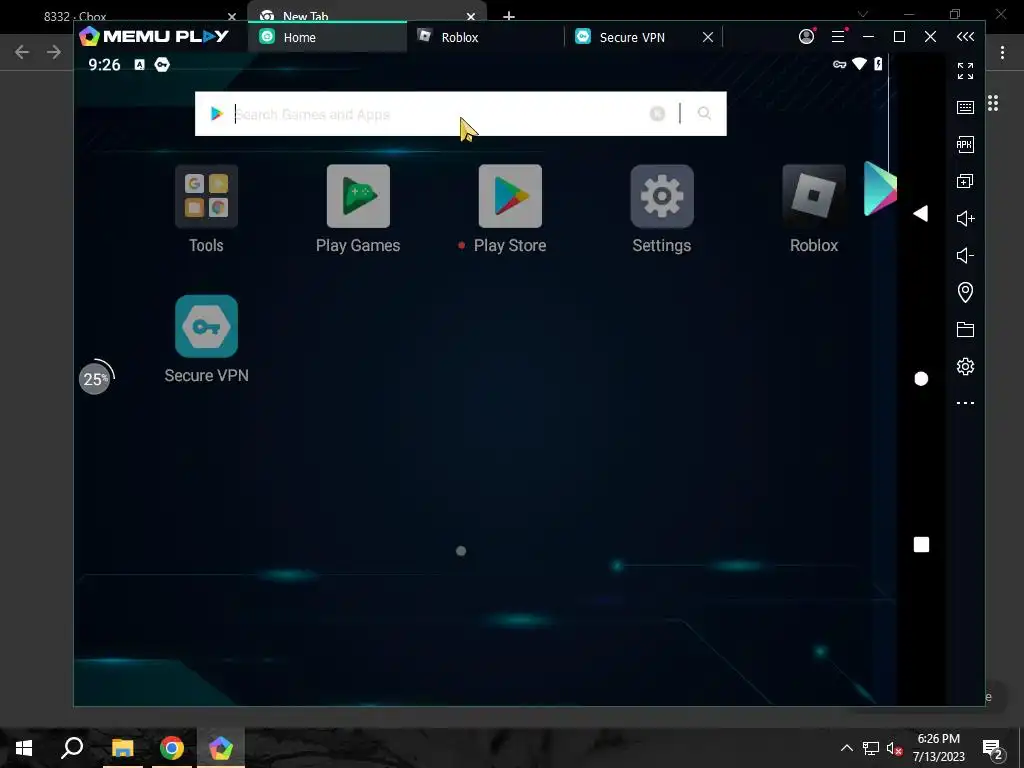Click the magnifier search button in search bar
The height and width of the screenshot is (768, 1024).
point(704,114)
